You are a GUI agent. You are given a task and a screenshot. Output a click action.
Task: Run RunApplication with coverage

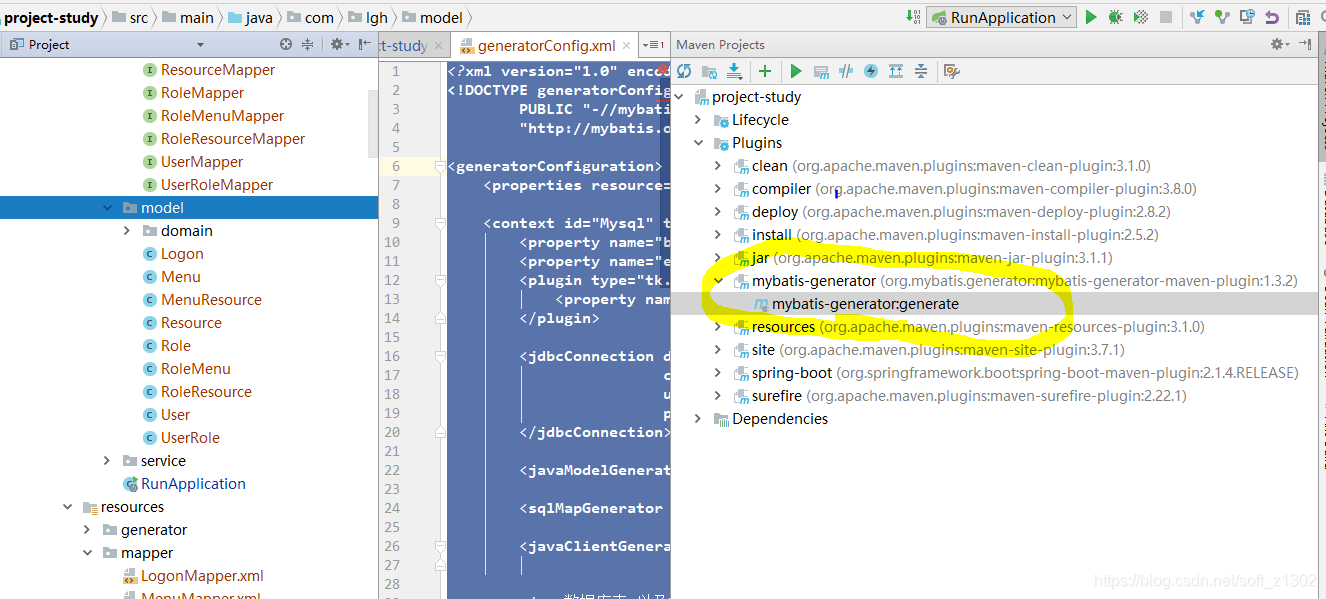(1139, 17)
